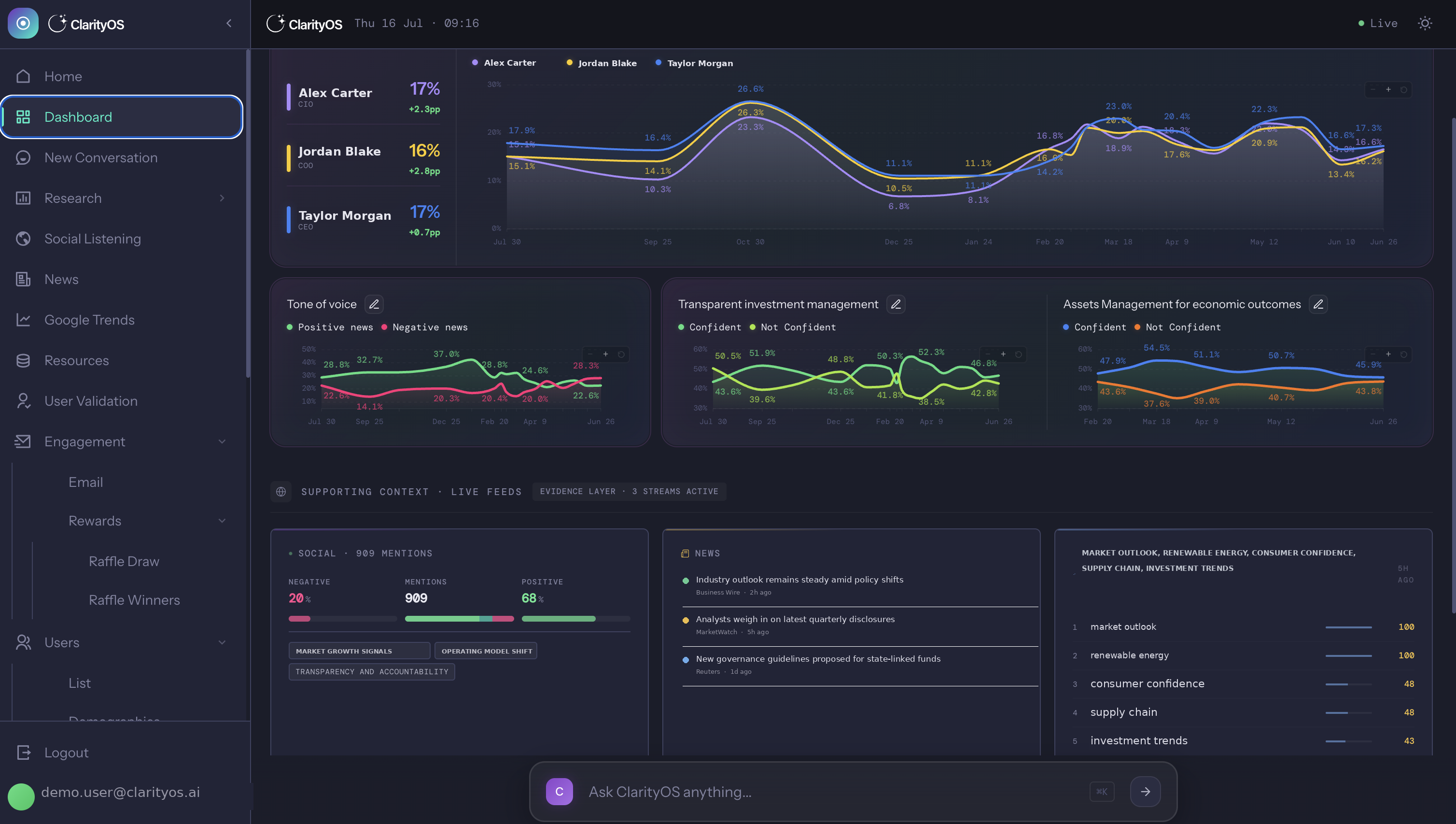1456x824 pixels.
Task: Zoom in on Assets Management chart
Action: (1388, 354)
